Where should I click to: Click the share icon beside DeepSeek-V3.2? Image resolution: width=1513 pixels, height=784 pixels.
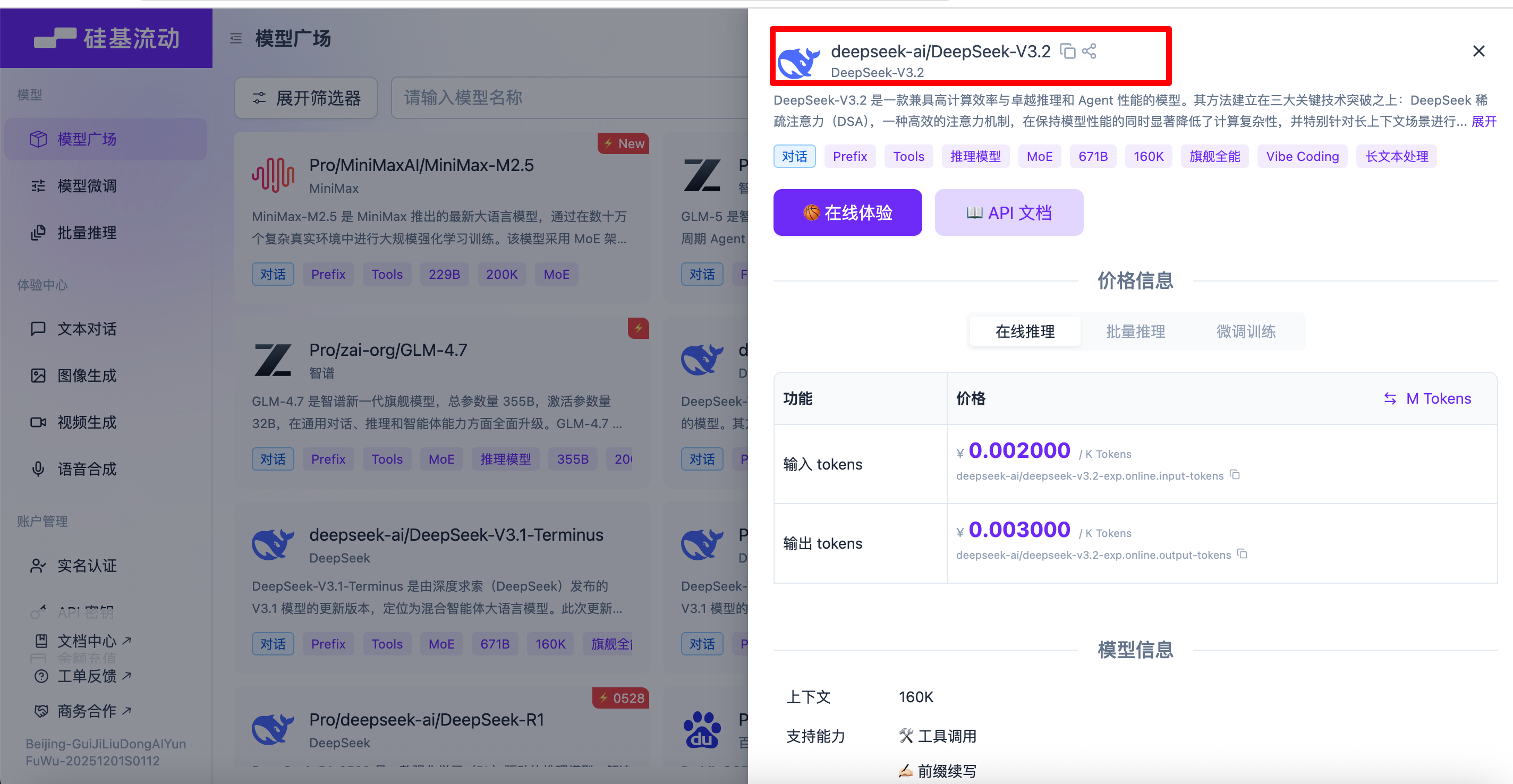pyautogui.click(x=1089, y=51)
